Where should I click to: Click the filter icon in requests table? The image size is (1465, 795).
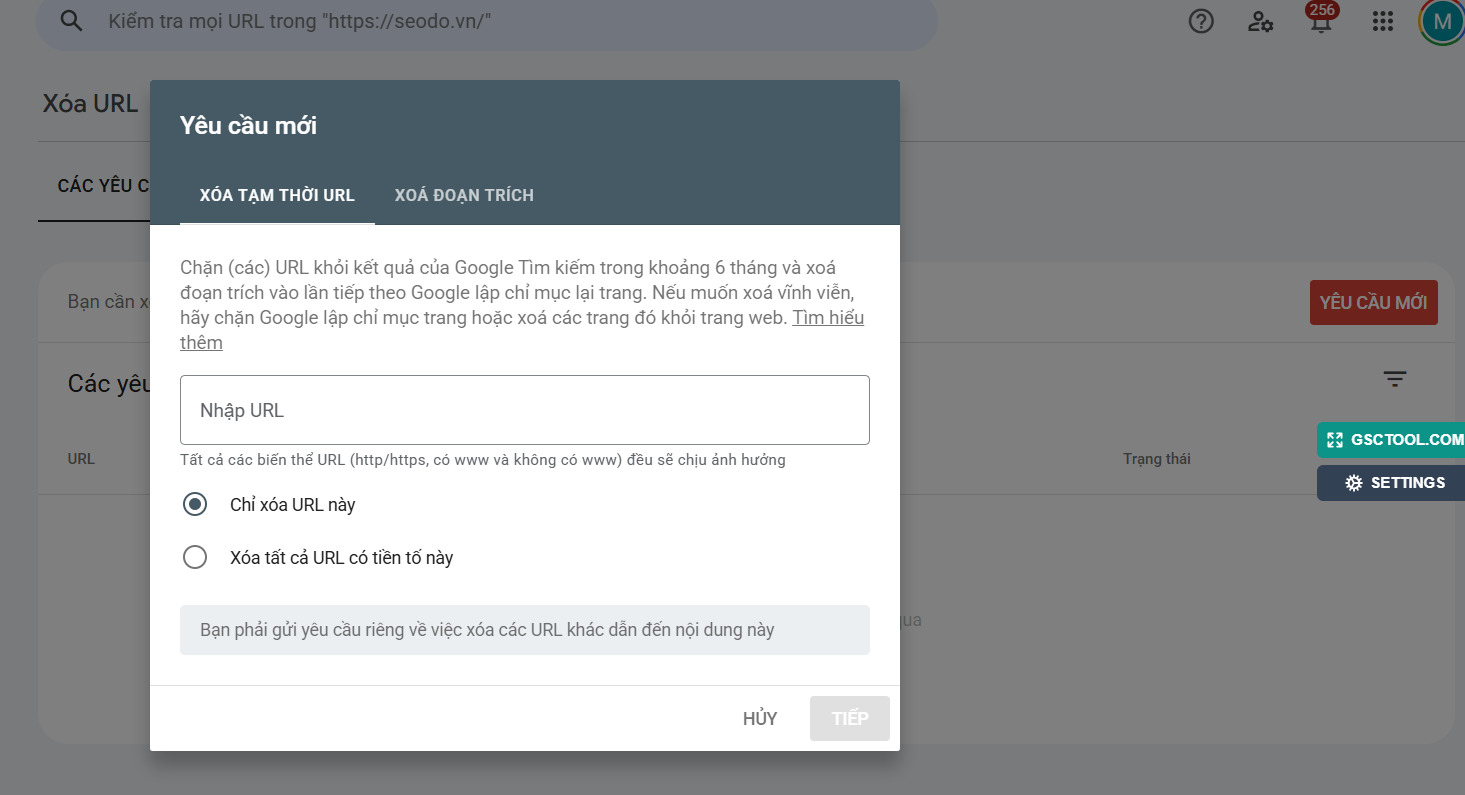(x=1395, y=379)
